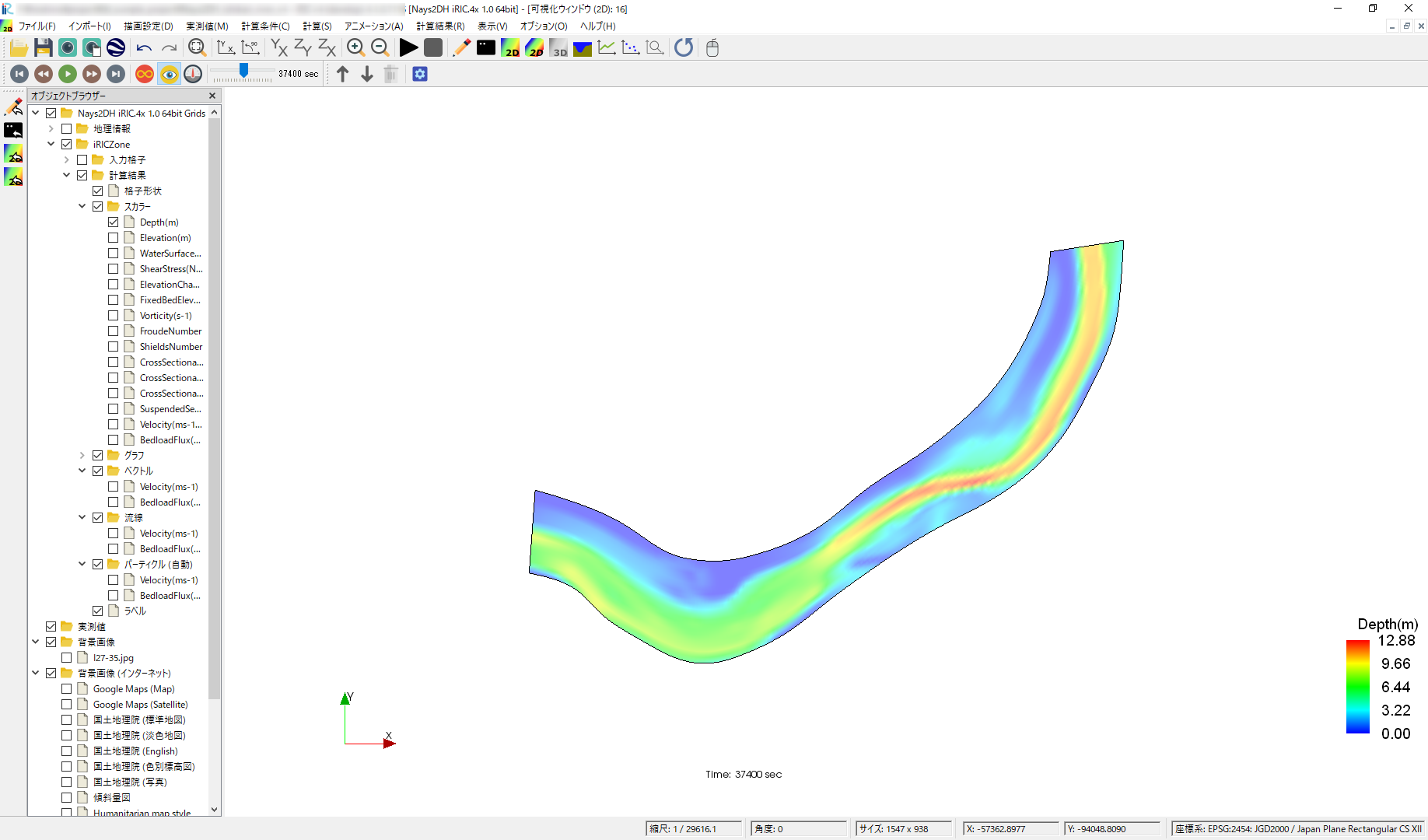Enable the Elevation(m) scalar checkbox
Screen dimensions: 1428x840
click(x=114, y=238)
